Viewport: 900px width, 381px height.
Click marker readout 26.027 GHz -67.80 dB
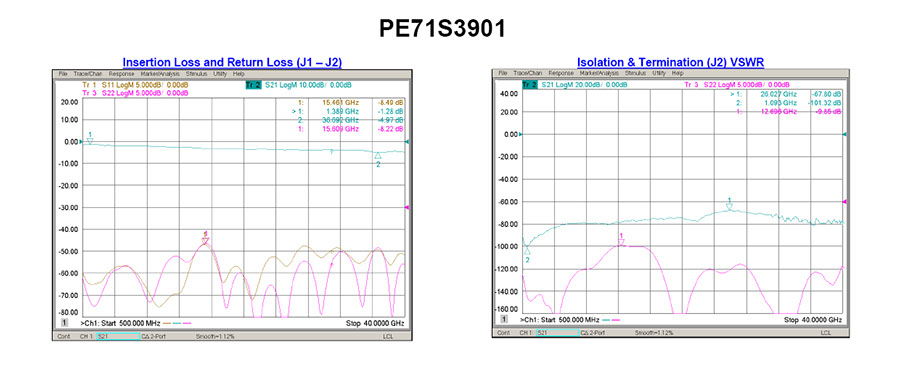click(785, 94)
